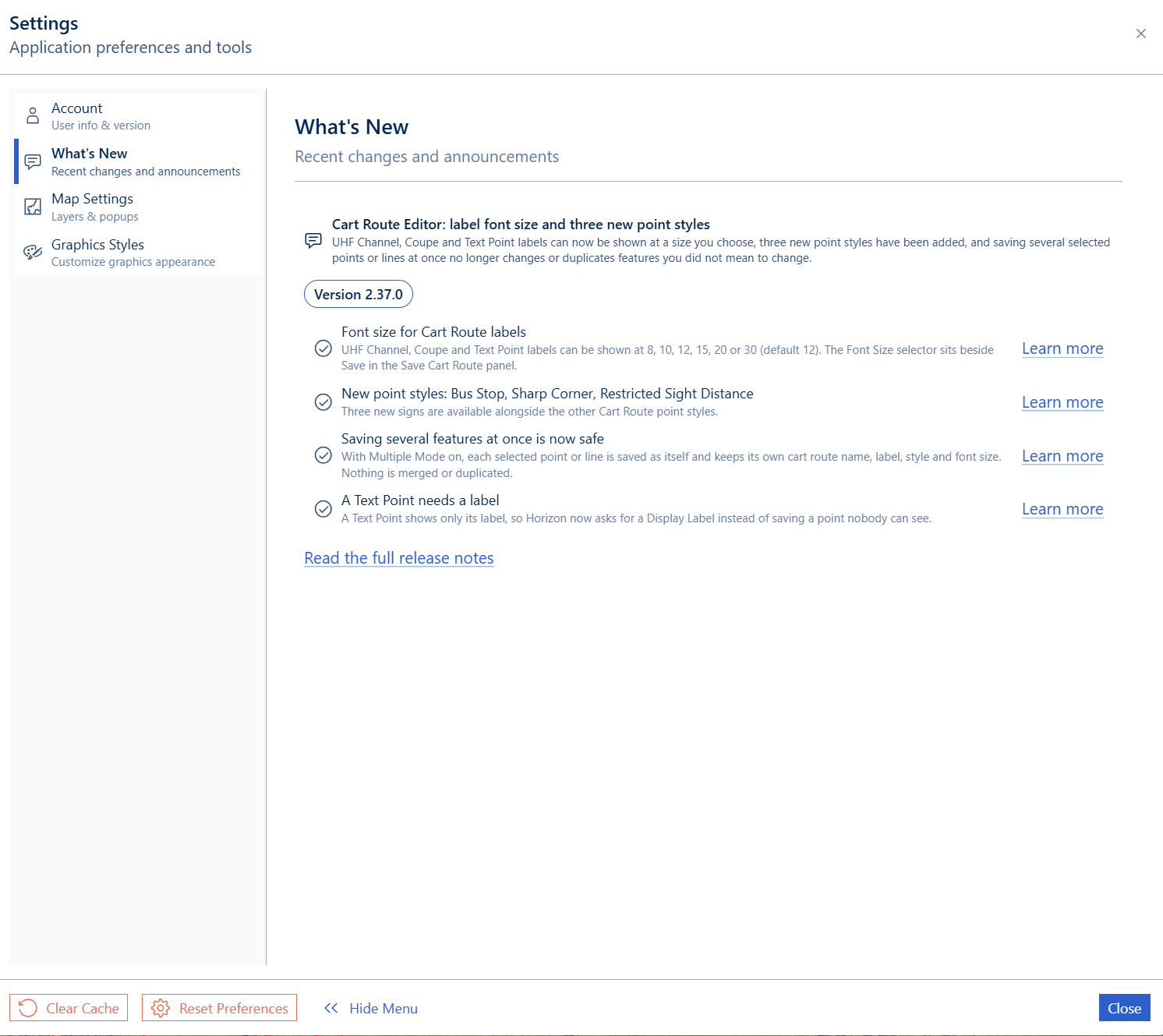Click the Map Settings map icon
This screenshot has width=1163, height=1036.
point(33,207)
